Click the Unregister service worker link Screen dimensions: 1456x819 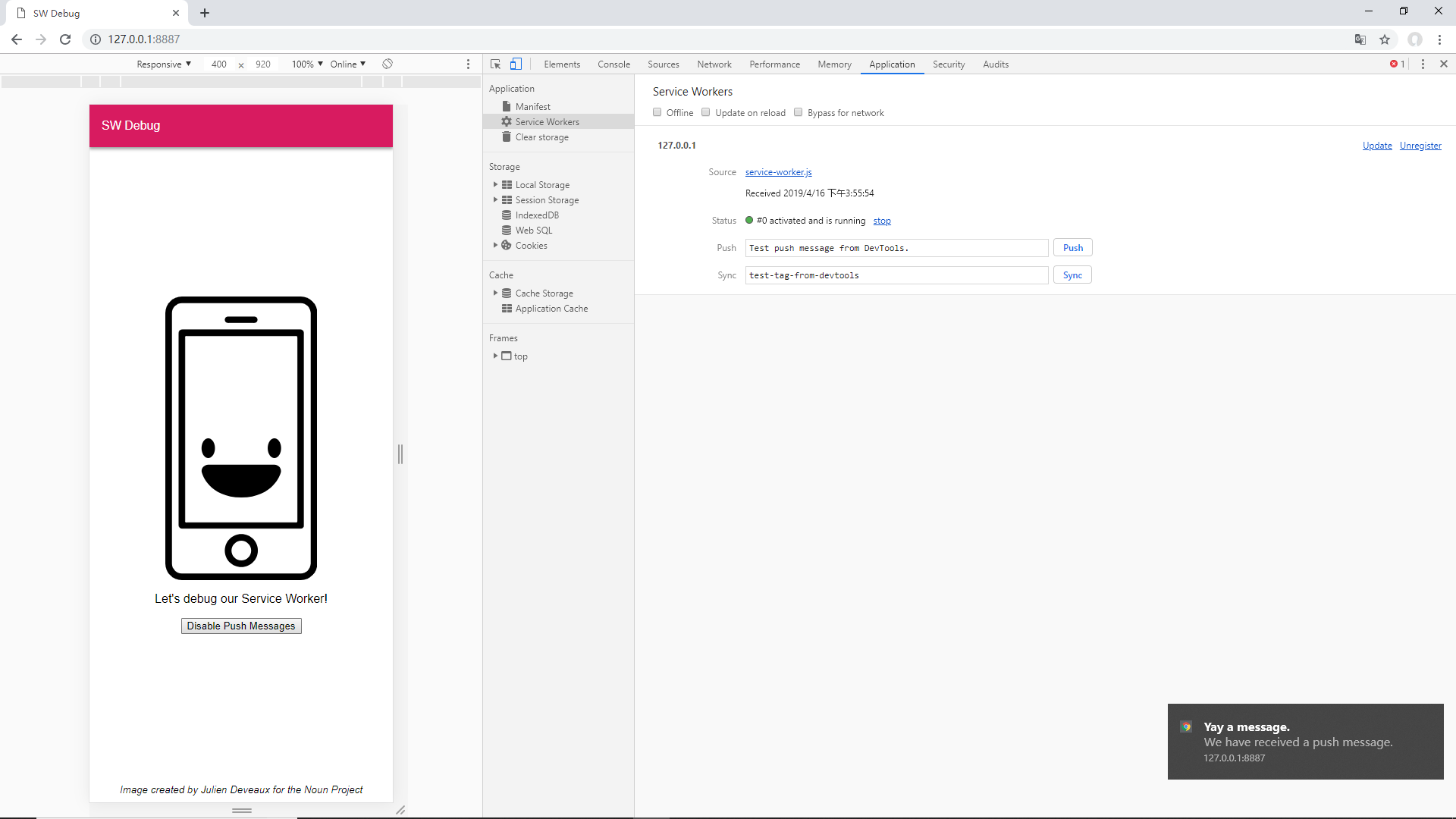[x=1420, y=145]
